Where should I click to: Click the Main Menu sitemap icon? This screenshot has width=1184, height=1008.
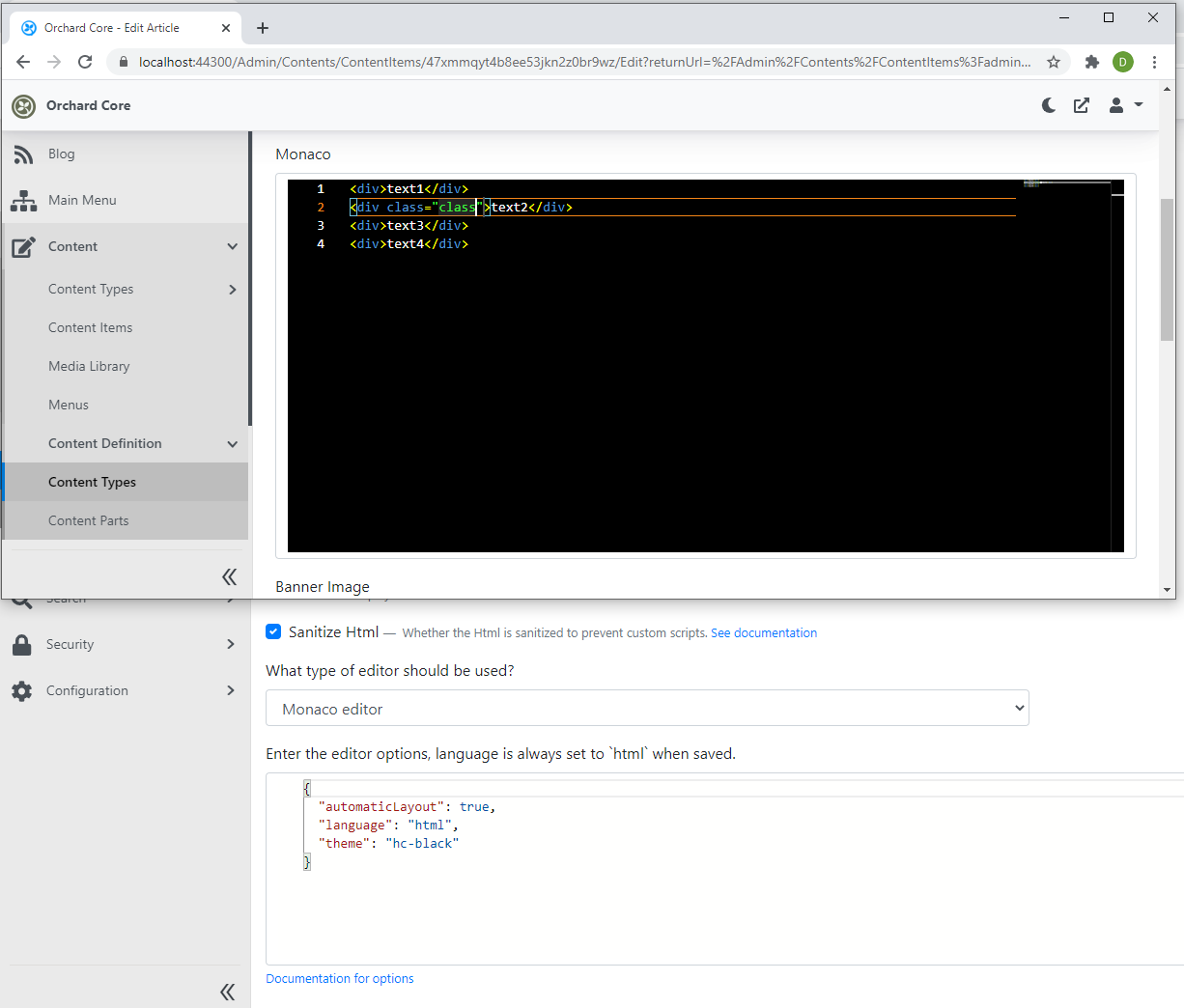pos(24,201)
